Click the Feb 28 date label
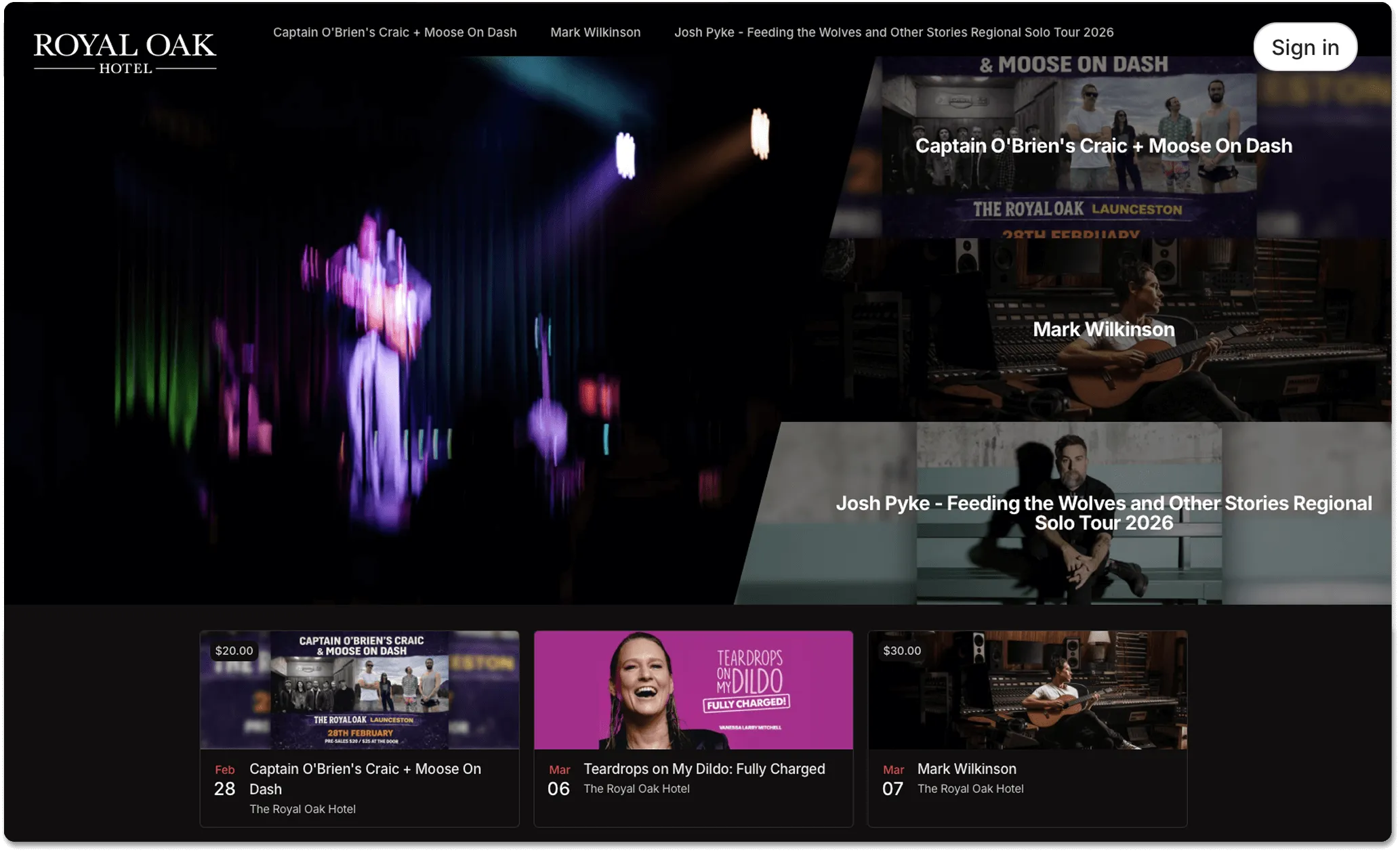Image resolution: width=1400 pixels, height=852 pixels. point(224,780)
